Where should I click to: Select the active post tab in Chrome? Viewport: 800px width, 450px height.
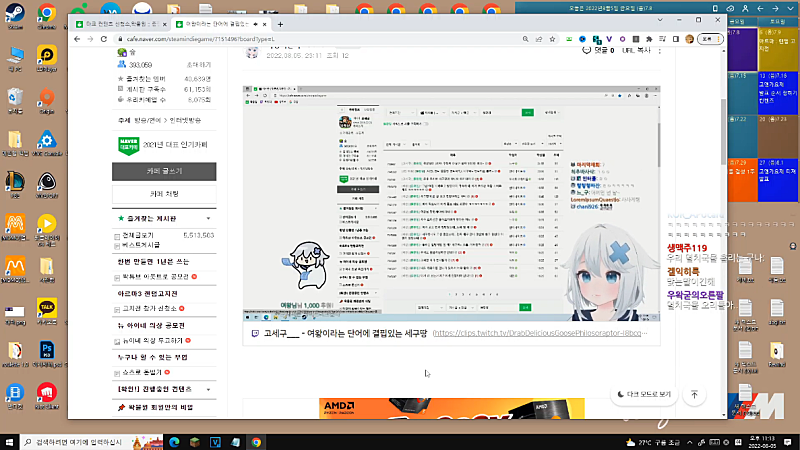221,24
